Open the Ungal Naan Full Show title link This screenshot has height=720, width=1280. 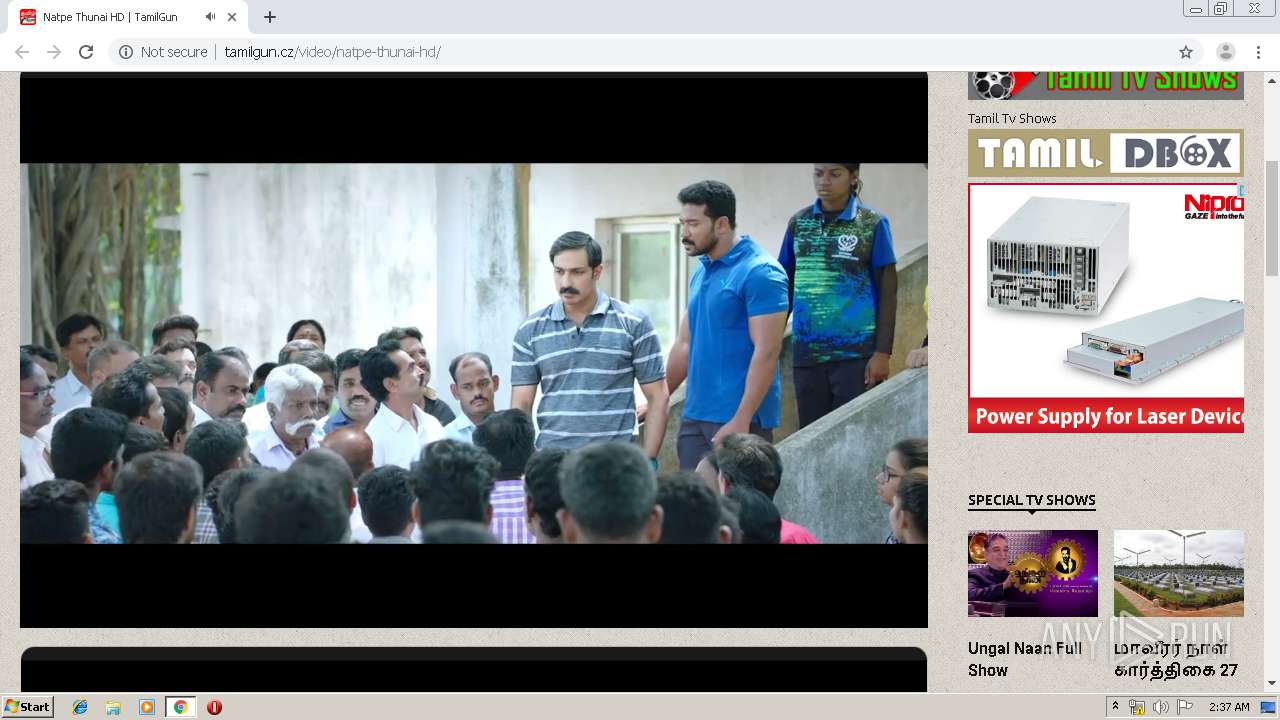[1025, 659]
